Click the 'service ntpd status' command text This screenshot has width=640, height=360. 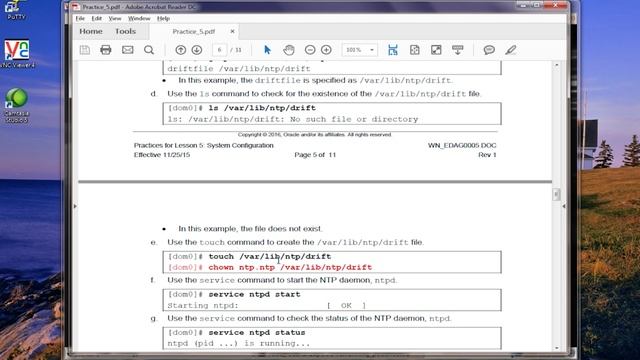257,333
